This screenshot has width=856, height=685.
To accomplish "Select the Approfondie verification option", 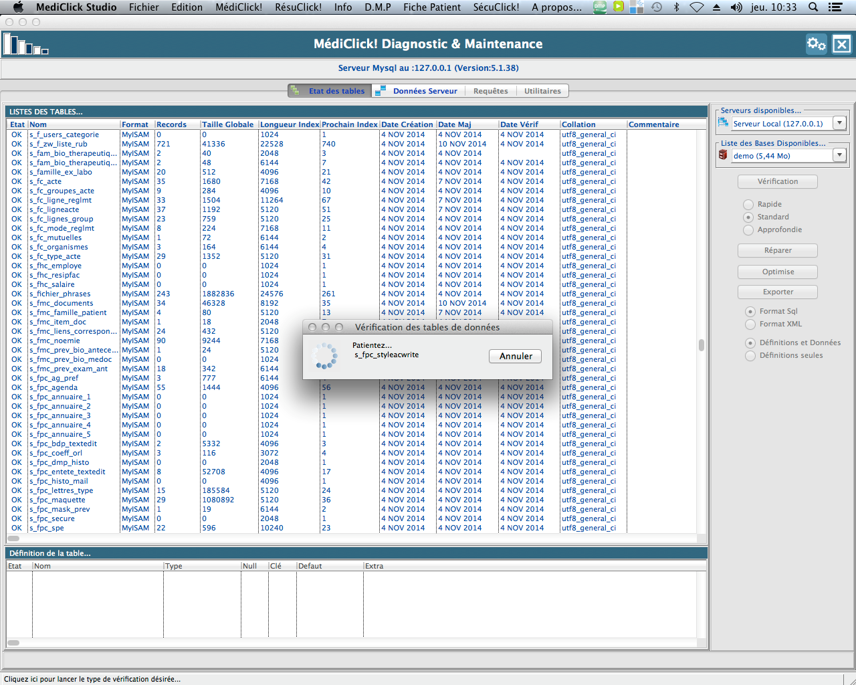I will coord(748,229).
